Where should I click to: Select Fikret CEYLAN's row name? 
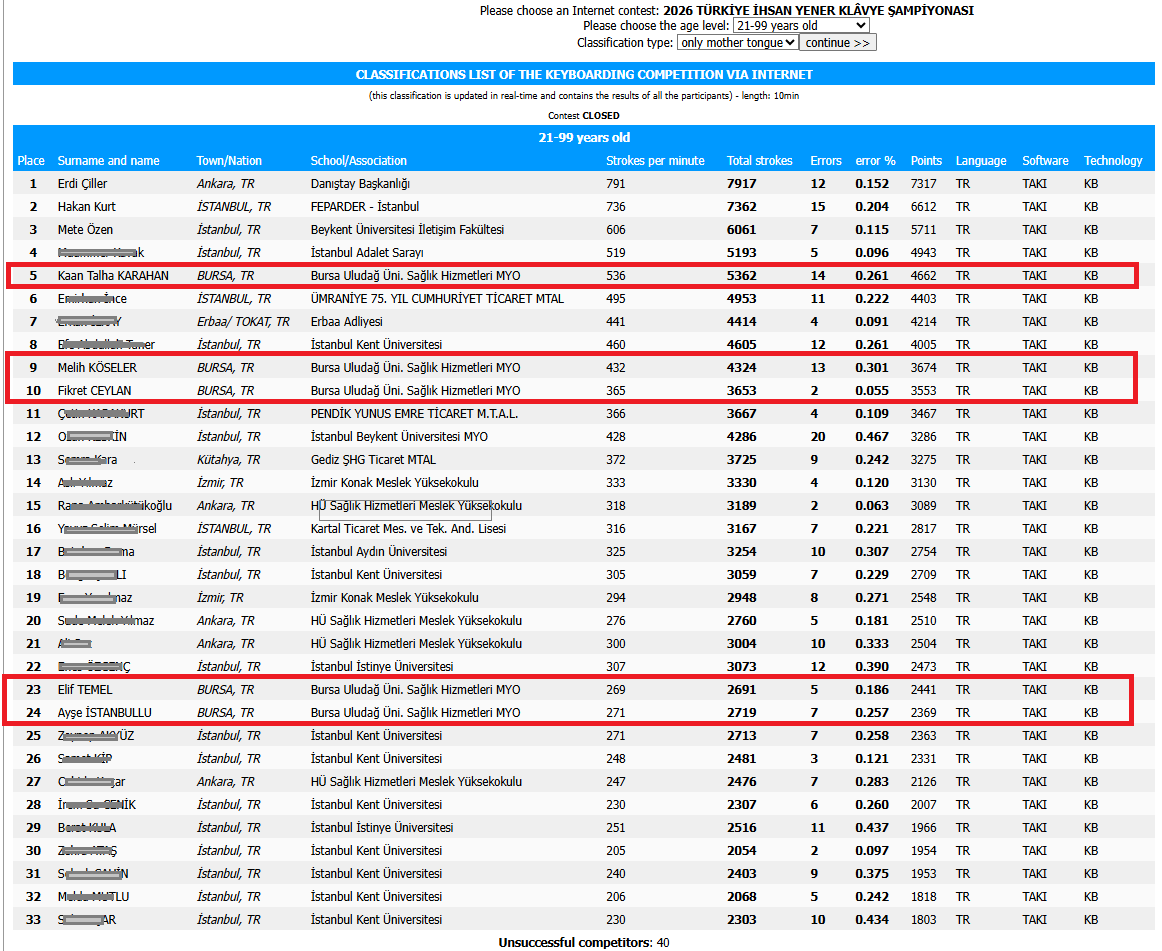click(94, 391)
